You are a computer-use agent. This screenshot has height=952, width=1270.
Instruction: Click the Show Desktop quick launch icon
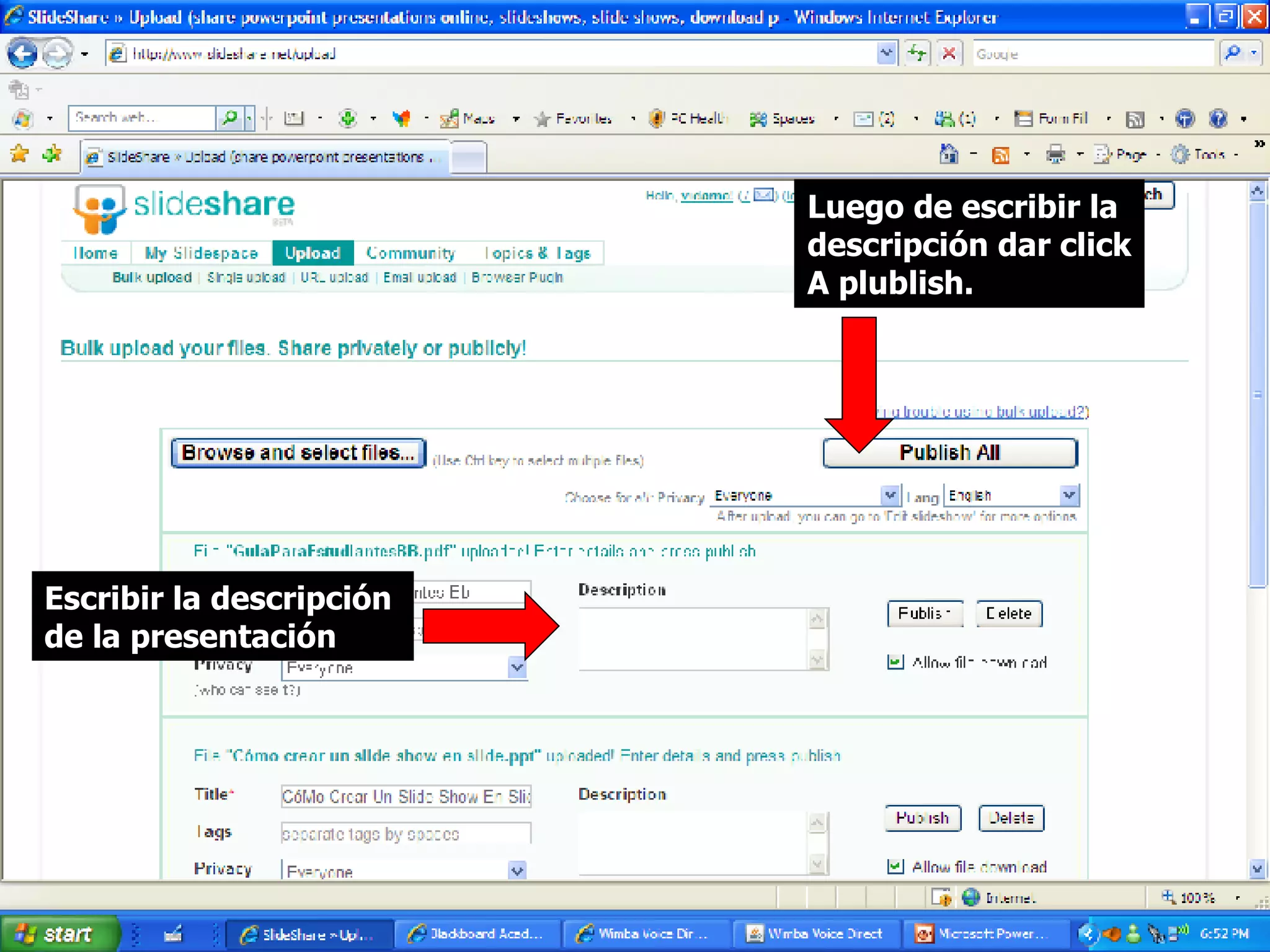click(173, 933)
